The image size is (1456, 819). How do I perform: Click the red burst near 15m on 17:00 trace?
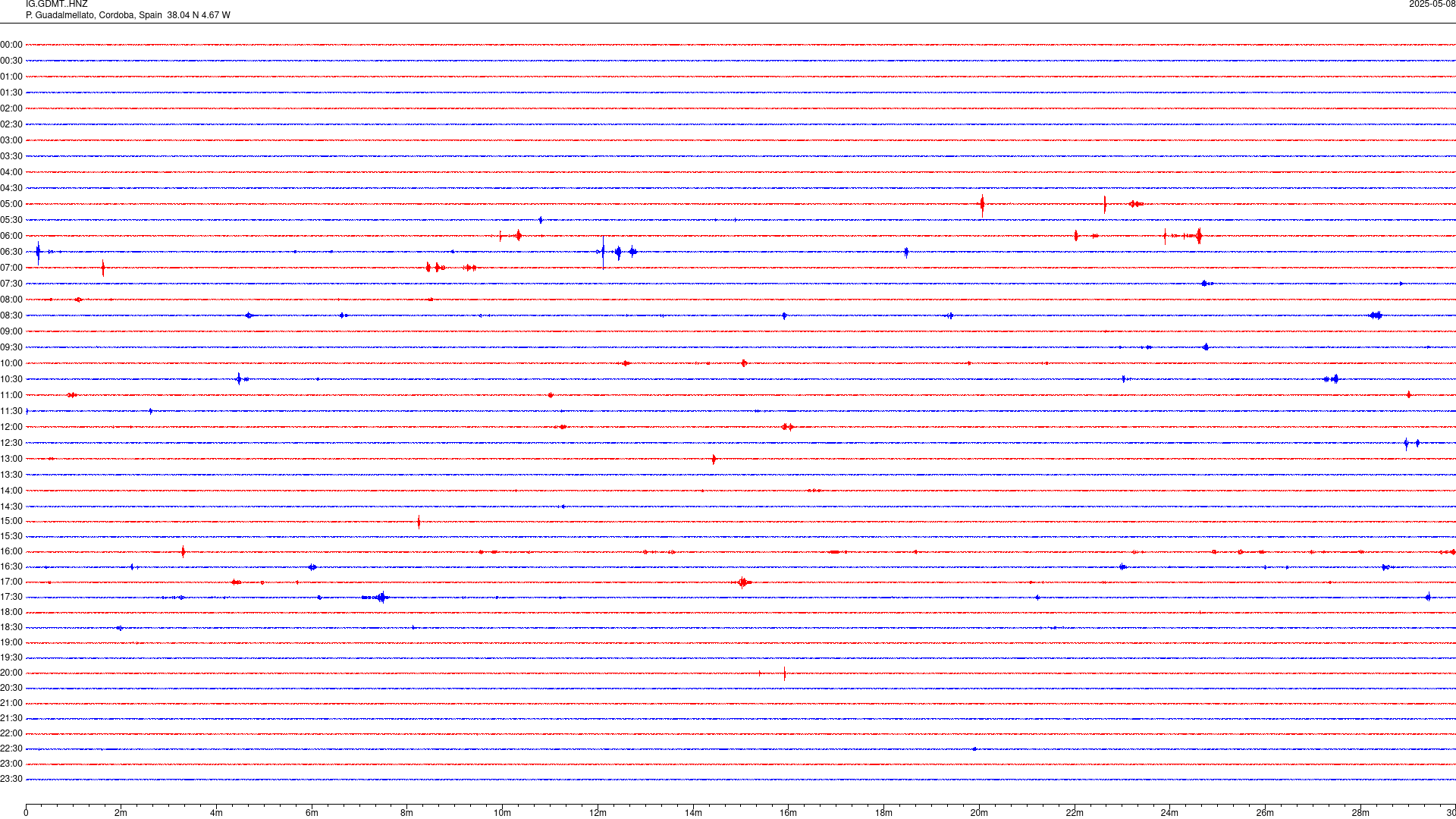click(x=743, y=582)
